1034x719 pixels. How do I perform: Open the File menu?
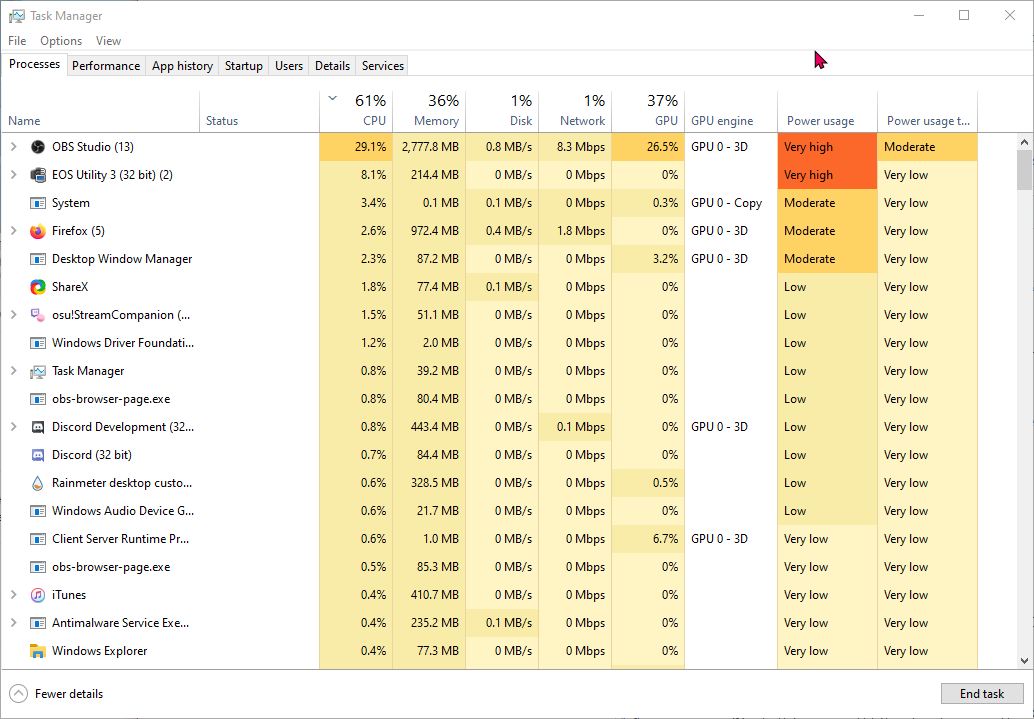[x=17, y=41]
